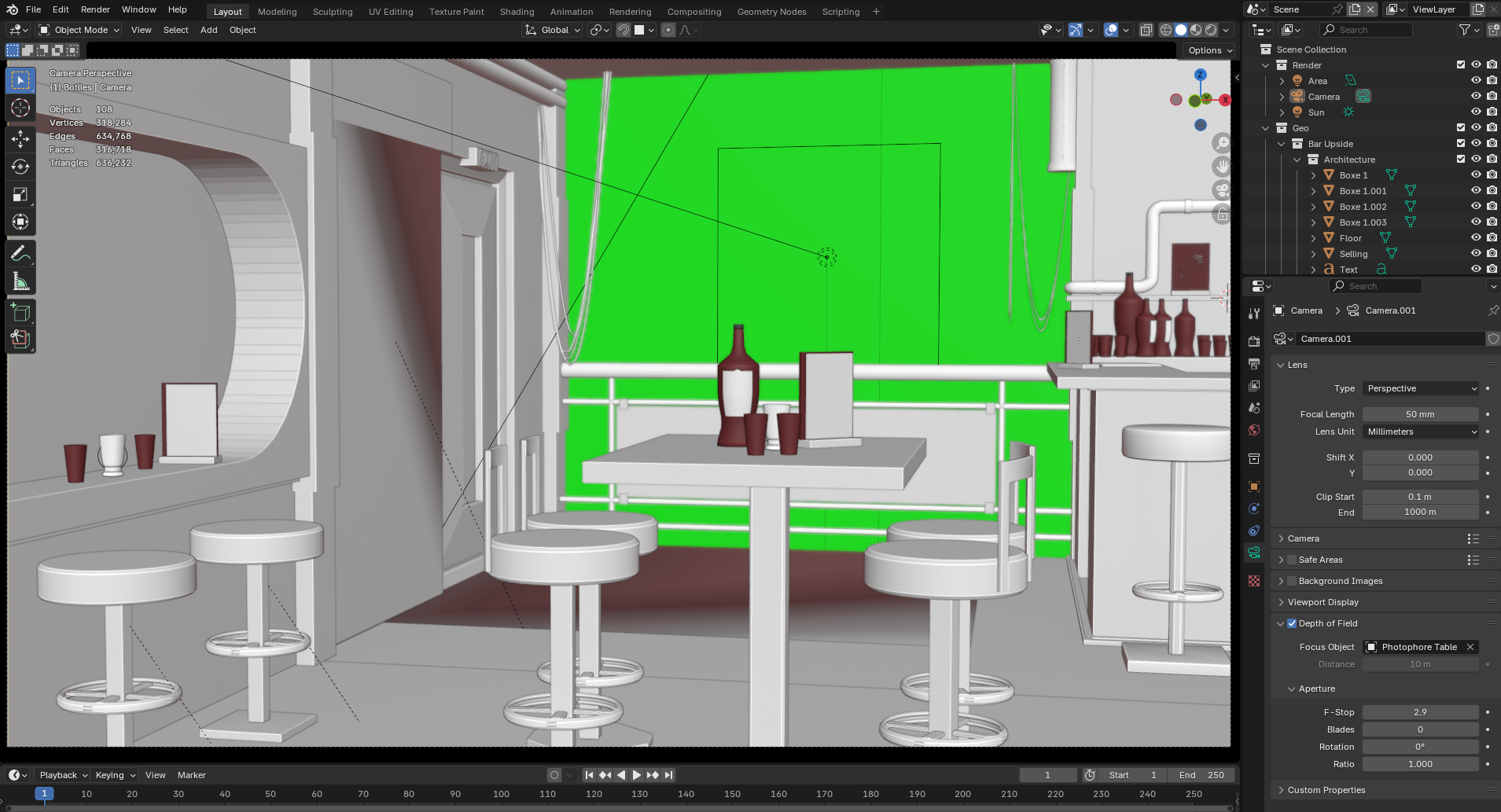Click the F-Stop value slider

(x=1421, y=712)
